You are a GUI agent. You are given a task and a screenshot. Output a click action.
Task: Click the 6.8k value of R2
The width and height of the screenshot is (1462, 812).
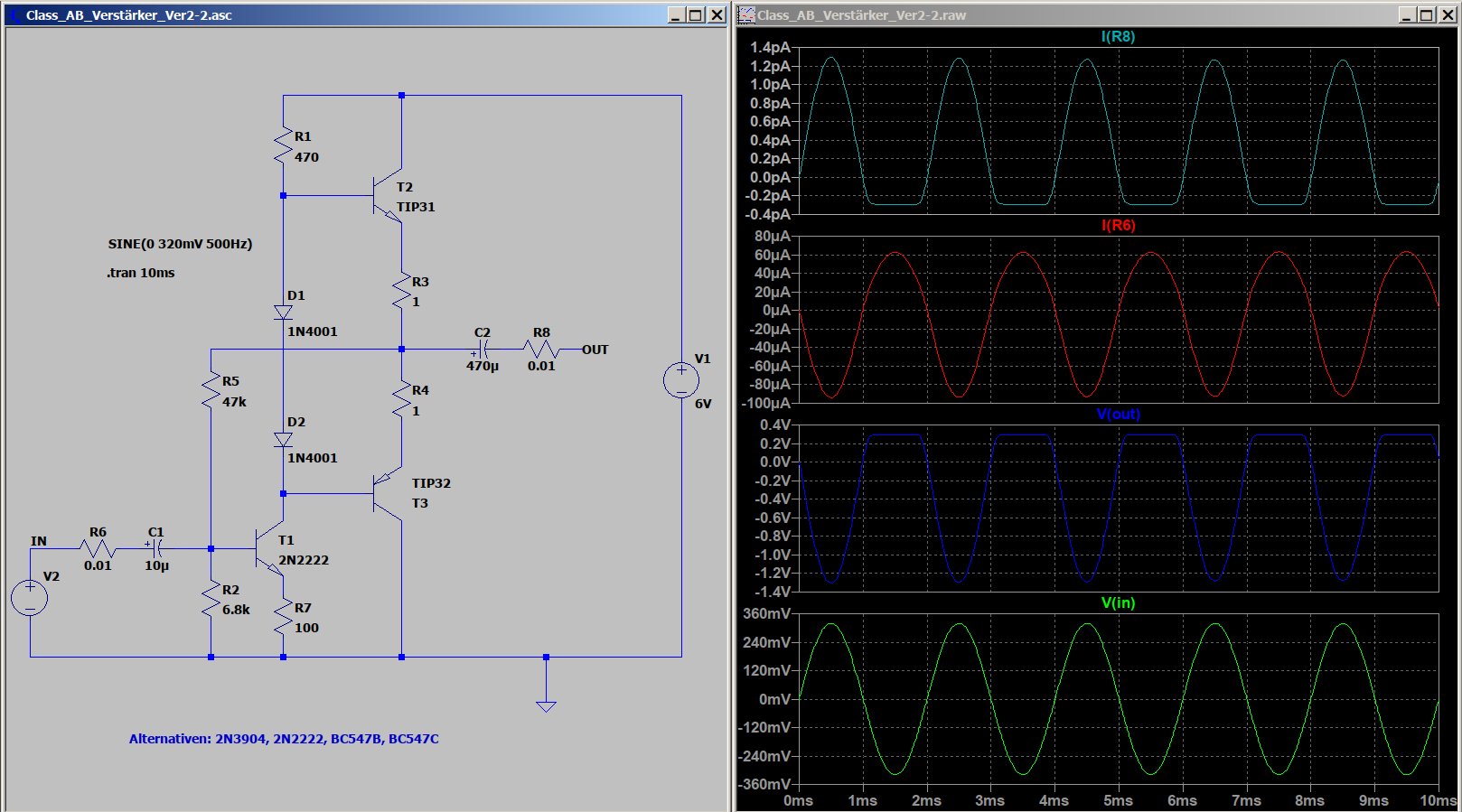pos(236,610)
